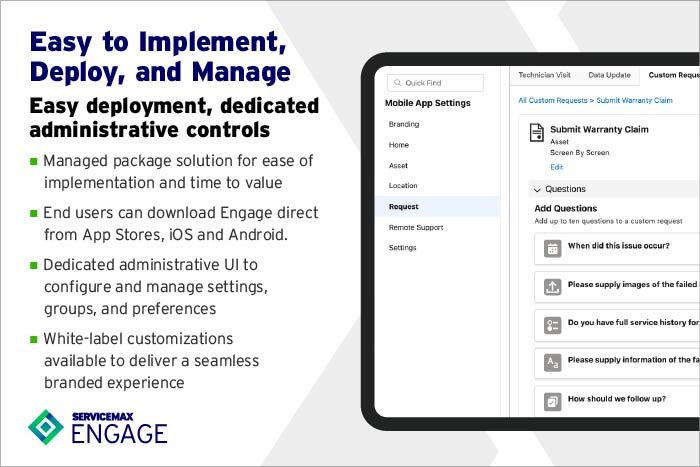Click the ServiceMax Engage logo

97,425
